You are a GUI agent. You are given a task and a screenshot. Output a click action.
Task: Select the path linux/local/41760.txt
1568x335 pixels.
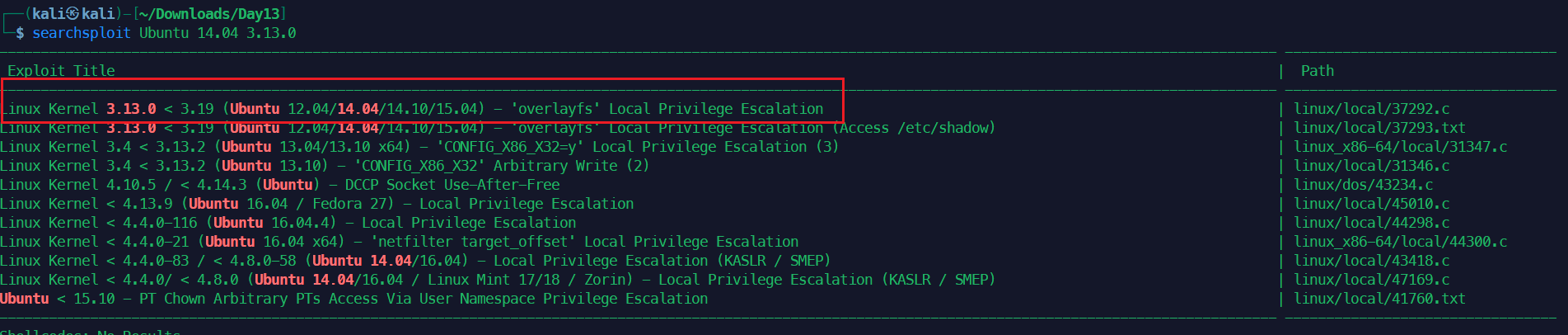[1379, 299]
